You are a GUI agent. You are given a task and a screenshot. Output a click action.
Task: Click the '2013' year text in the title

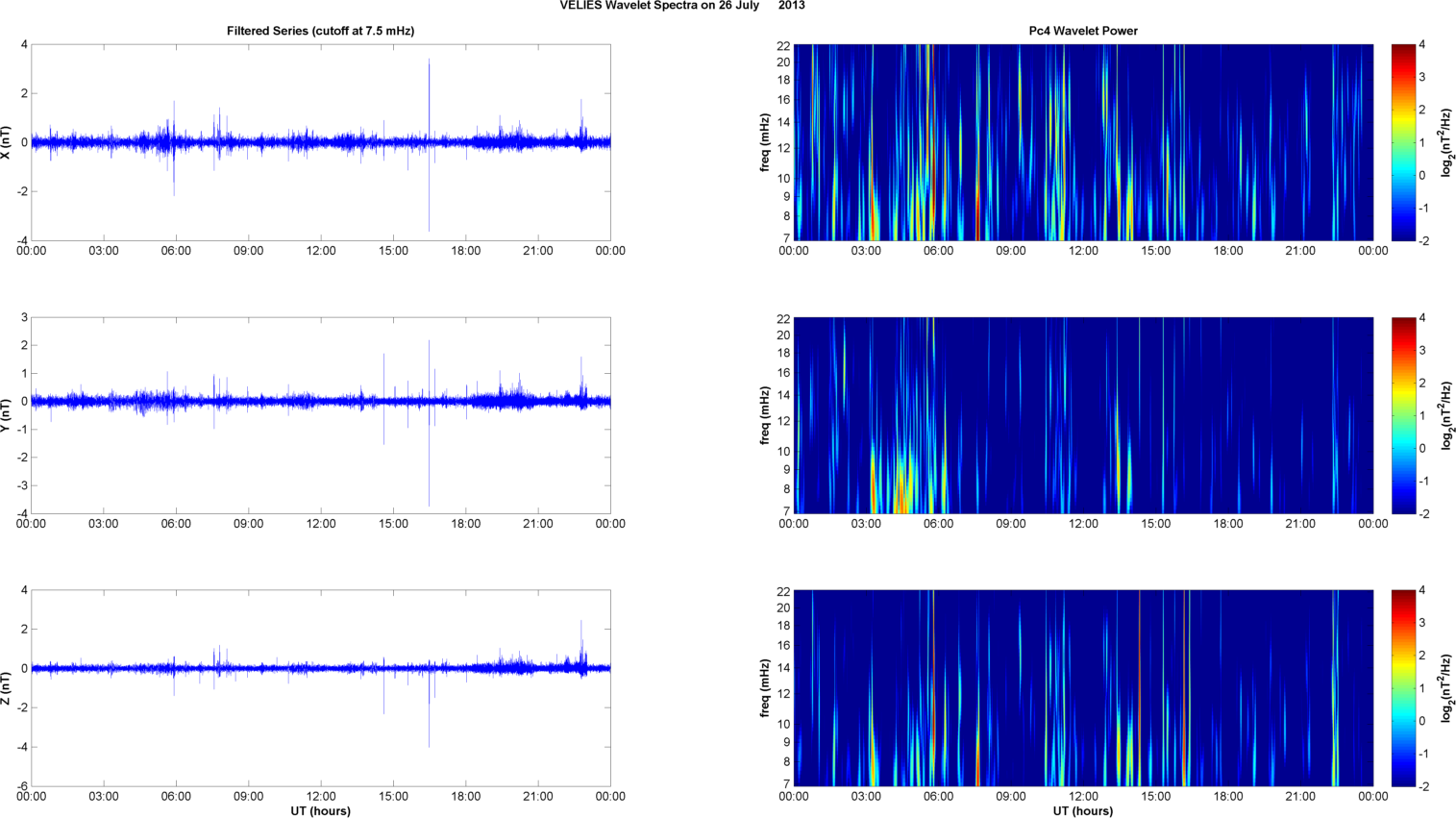792,6
